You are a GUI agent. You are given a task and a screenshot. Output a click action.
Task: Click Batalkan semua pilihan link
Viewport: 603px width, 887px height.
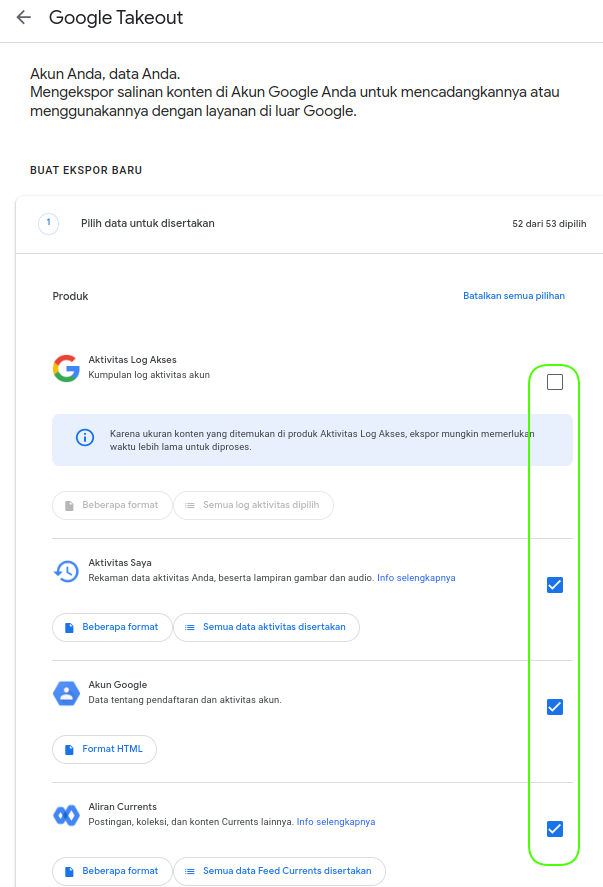(x=513, y=296)
